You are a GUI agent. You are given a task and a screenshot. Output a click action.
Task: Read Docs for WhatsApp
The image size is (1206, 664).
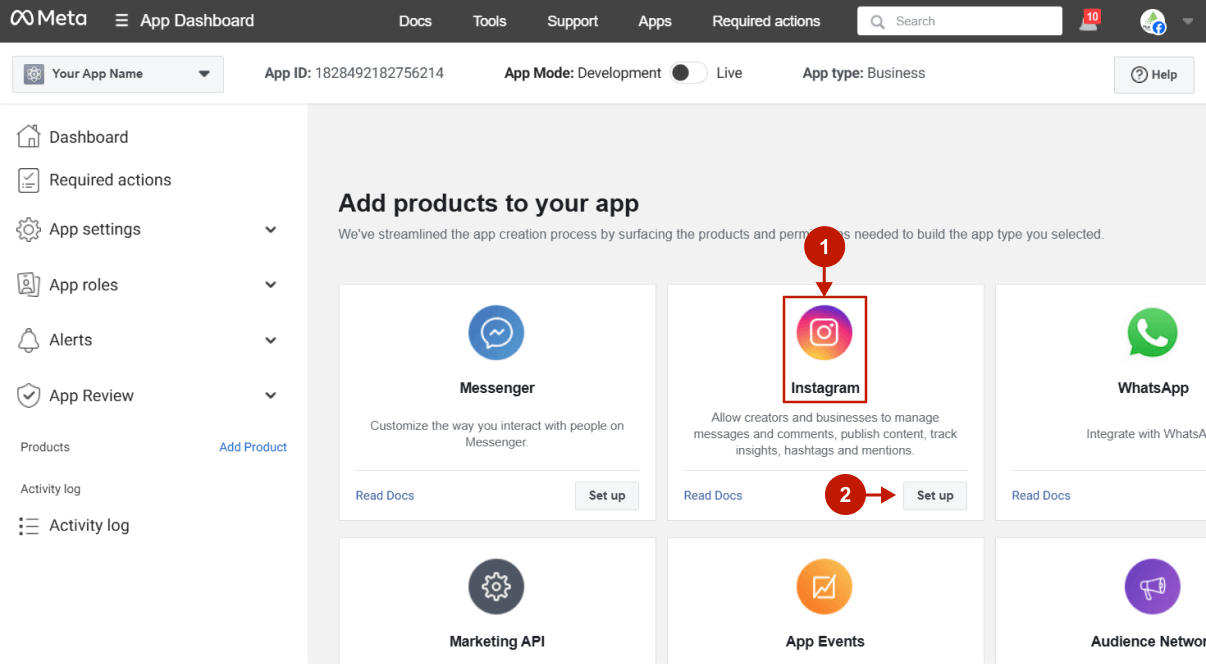1041,495
